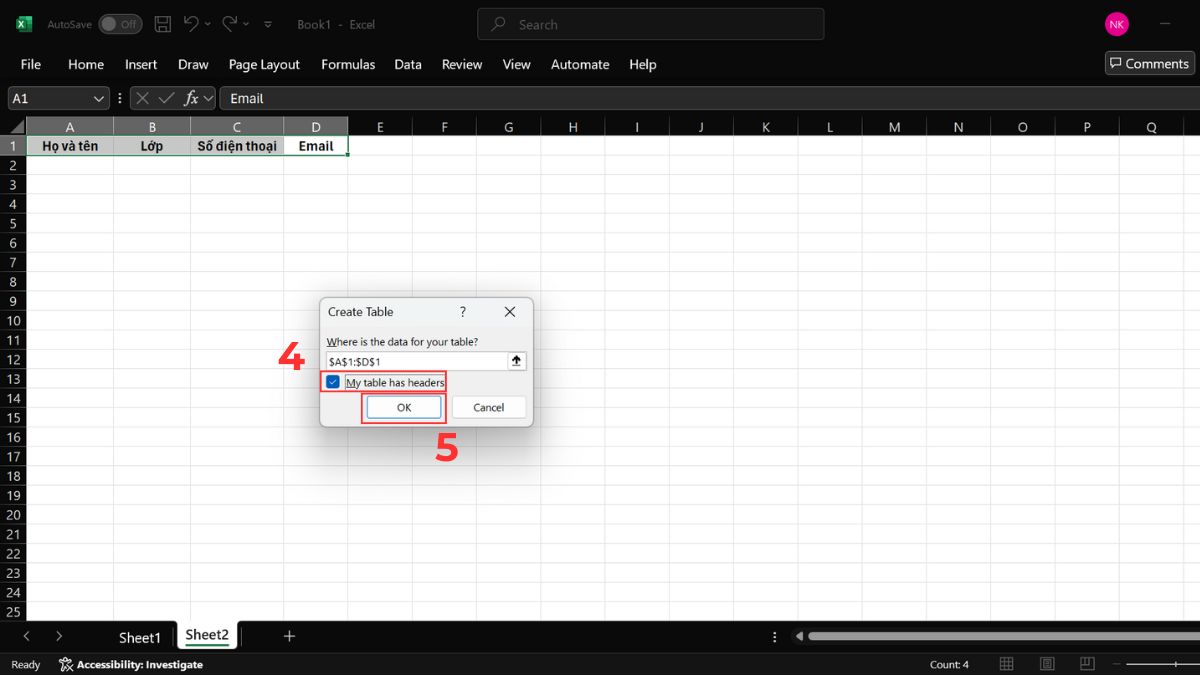Toggle AutoSave on

(x=120, y=24)
